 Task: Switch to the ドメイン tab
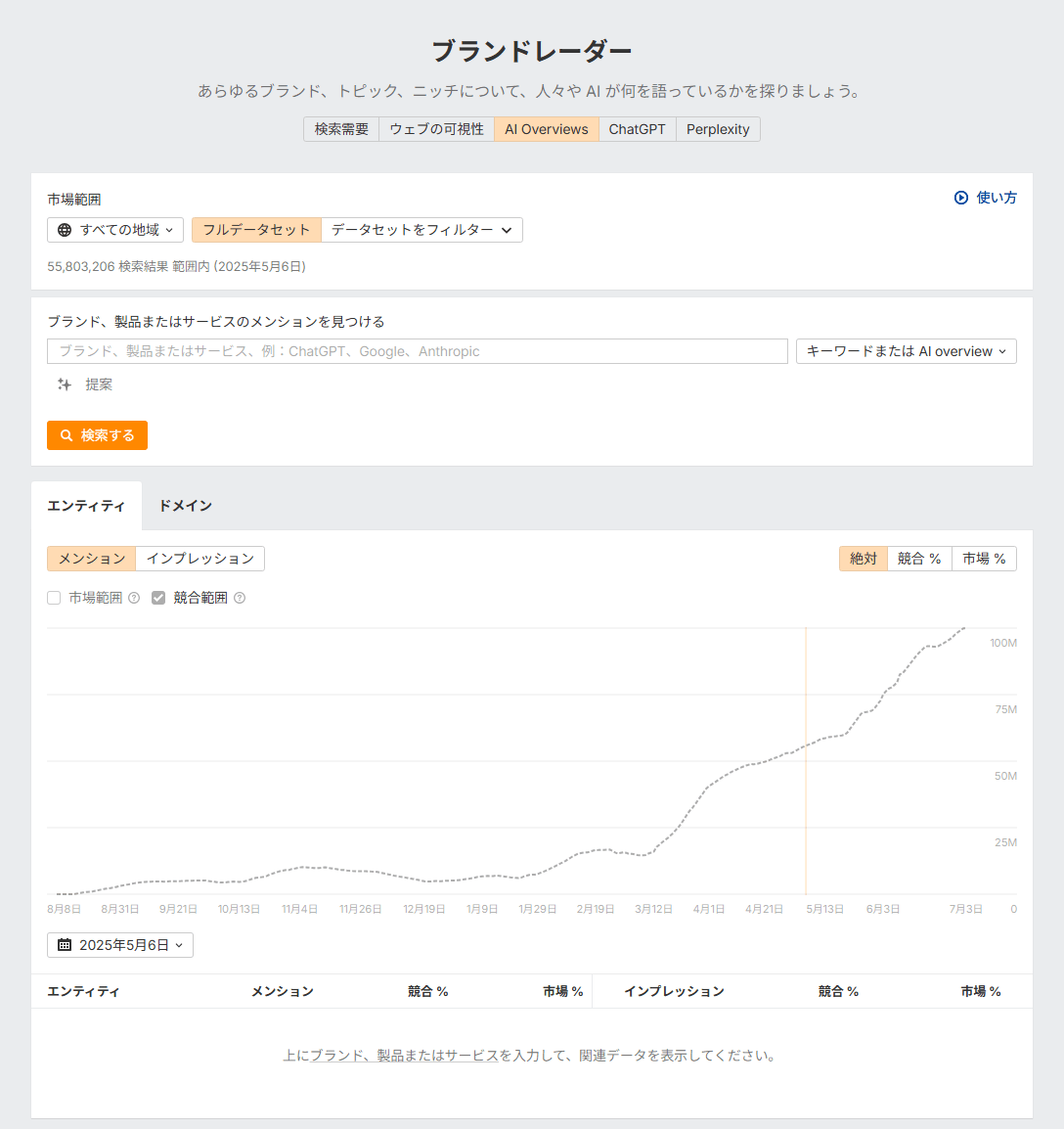(184, 506)
